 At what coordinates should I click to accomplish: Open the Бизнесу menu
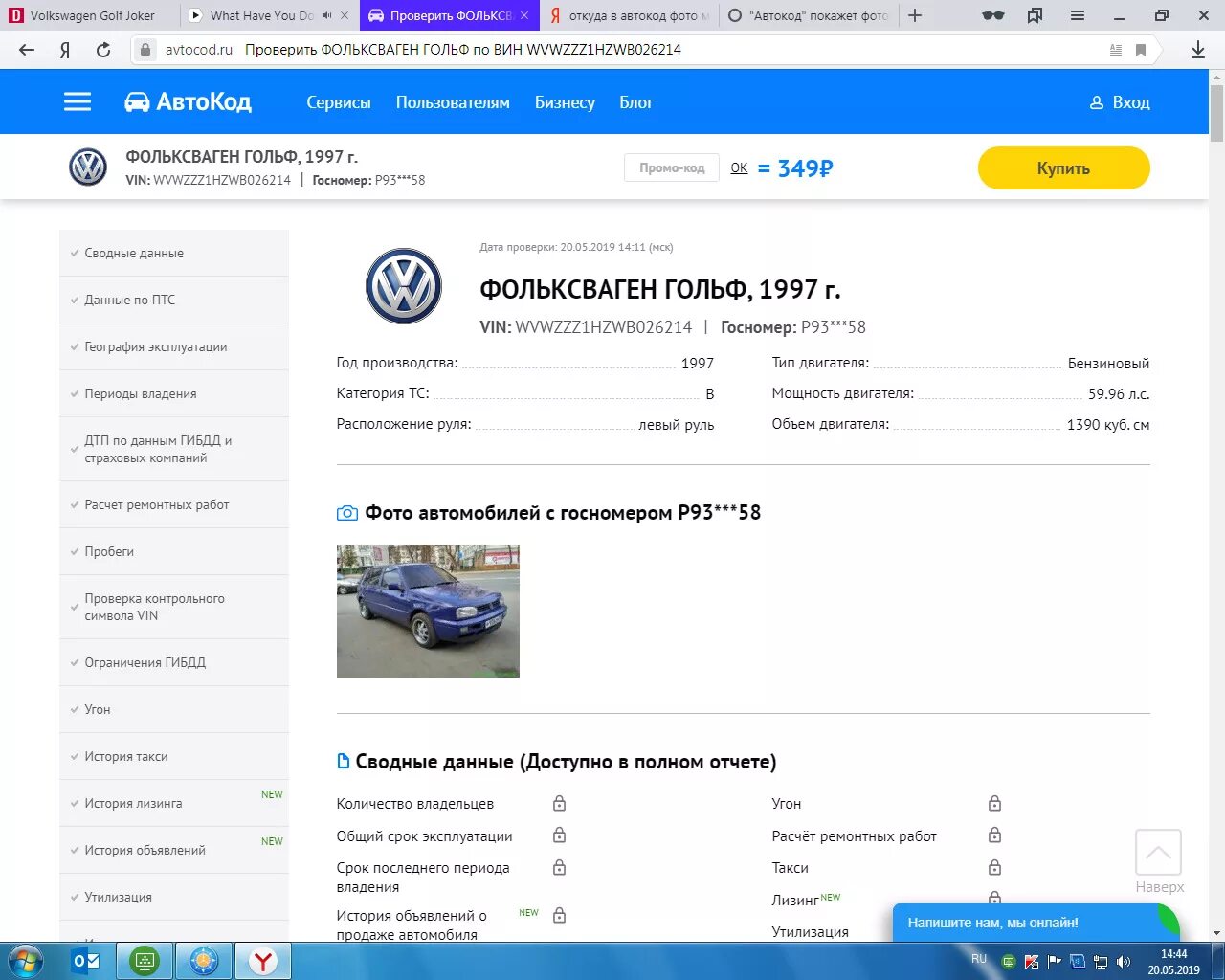pyautogui.click(x=565, y=102)
